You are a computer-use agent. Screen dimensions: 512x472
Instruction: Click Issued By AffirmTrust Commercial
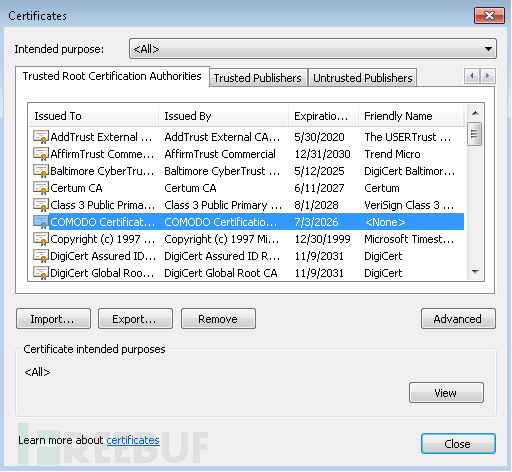tap(220, 154)
